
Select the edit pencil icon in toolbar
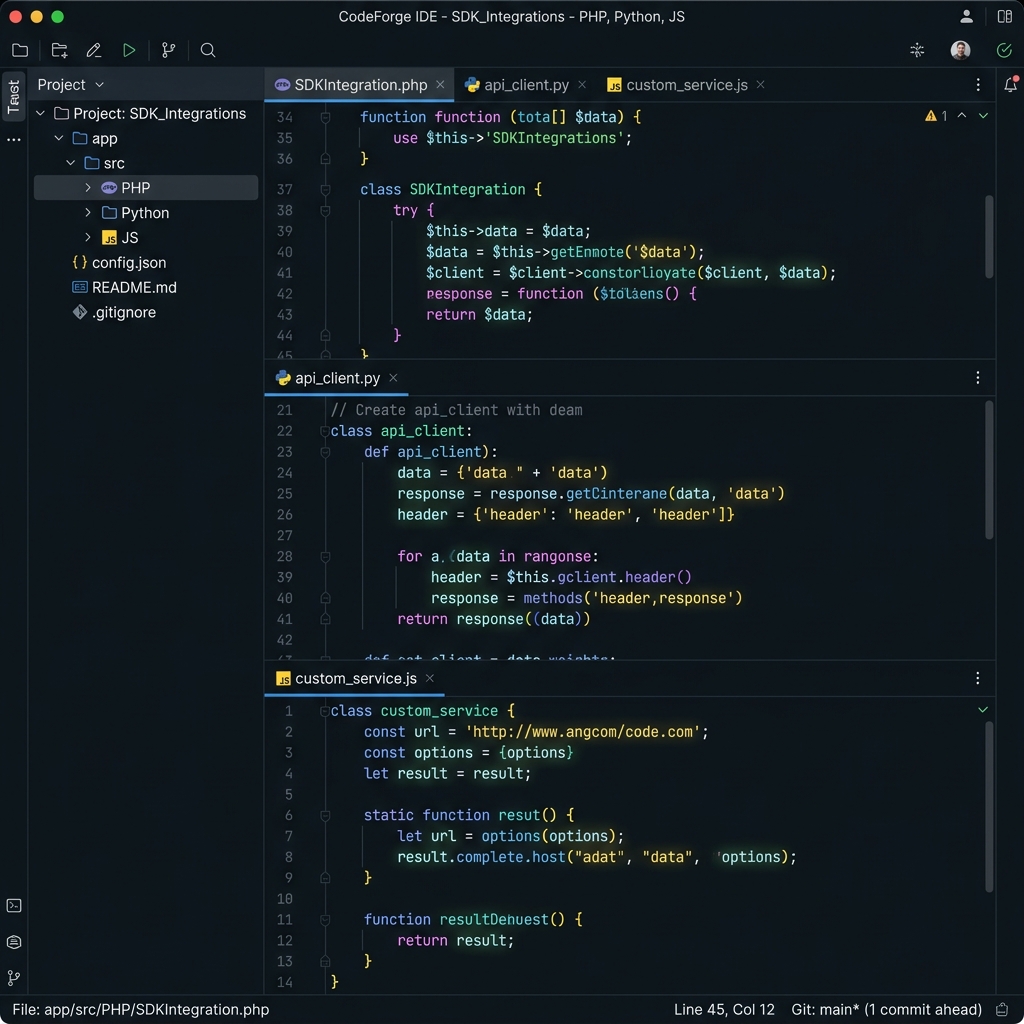click(94, 50)
